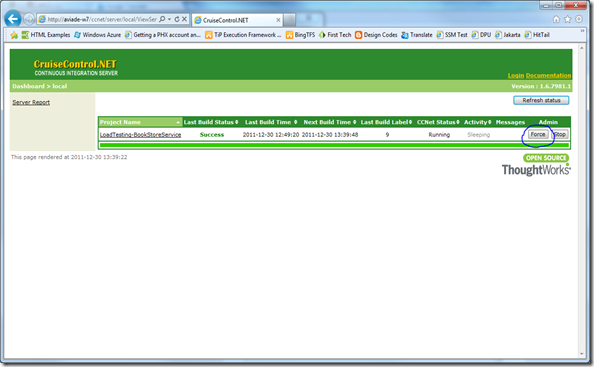Click next build time 2011-12-30 13:39:48
594x367 pixels.
coord(330,135)
